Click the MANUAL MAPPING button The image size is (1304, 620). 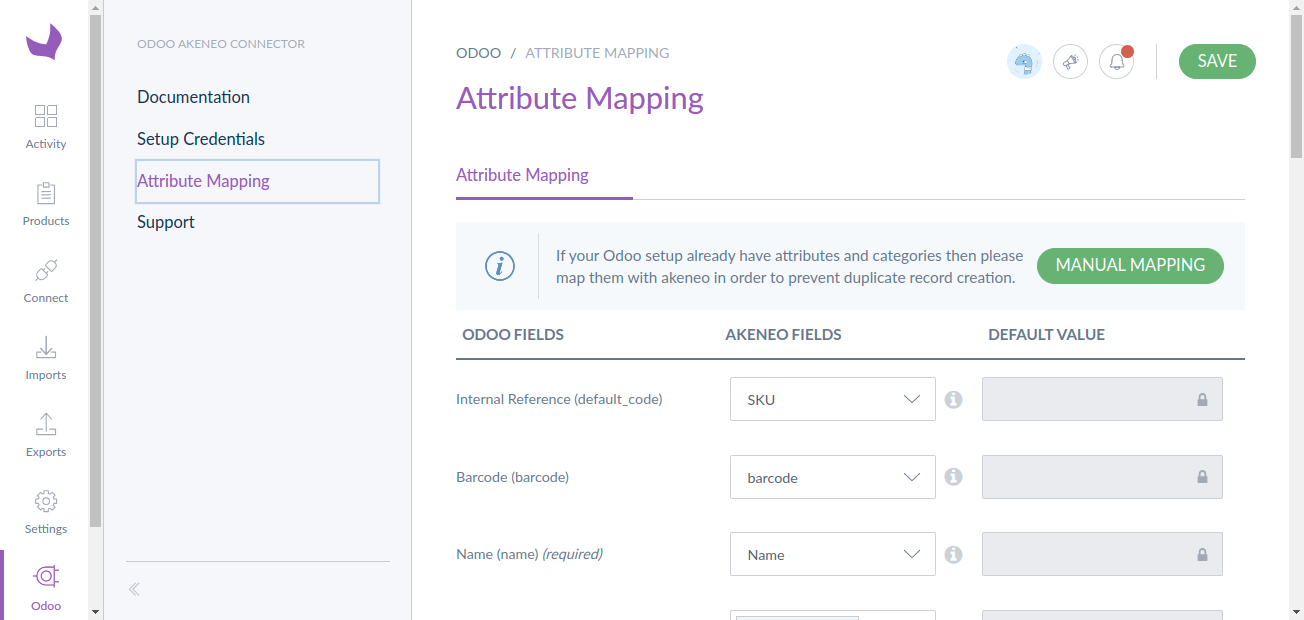tap(1130, 265)
